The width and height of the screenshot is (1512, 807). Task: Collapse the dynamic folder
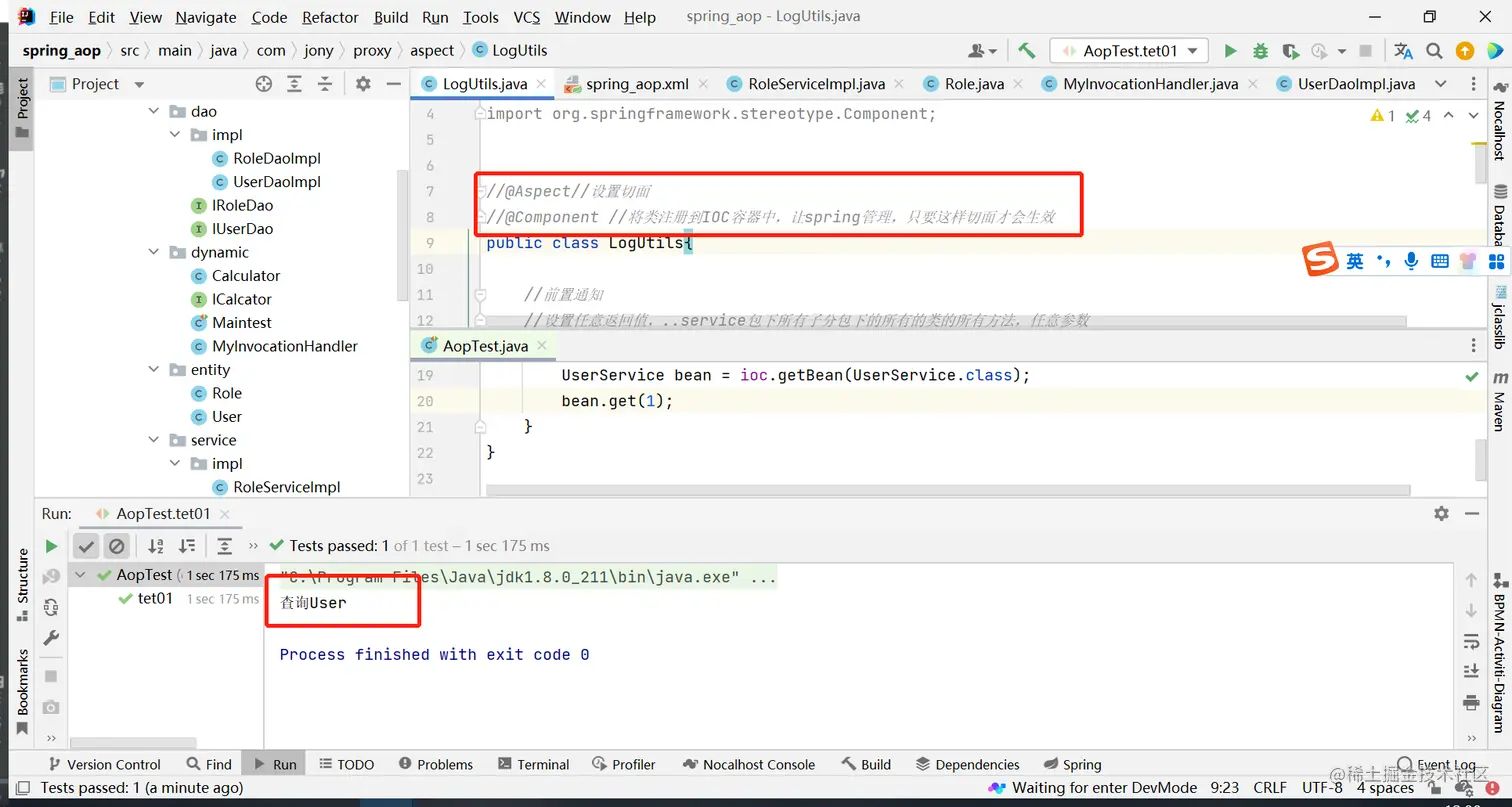(x=154, y=253)
